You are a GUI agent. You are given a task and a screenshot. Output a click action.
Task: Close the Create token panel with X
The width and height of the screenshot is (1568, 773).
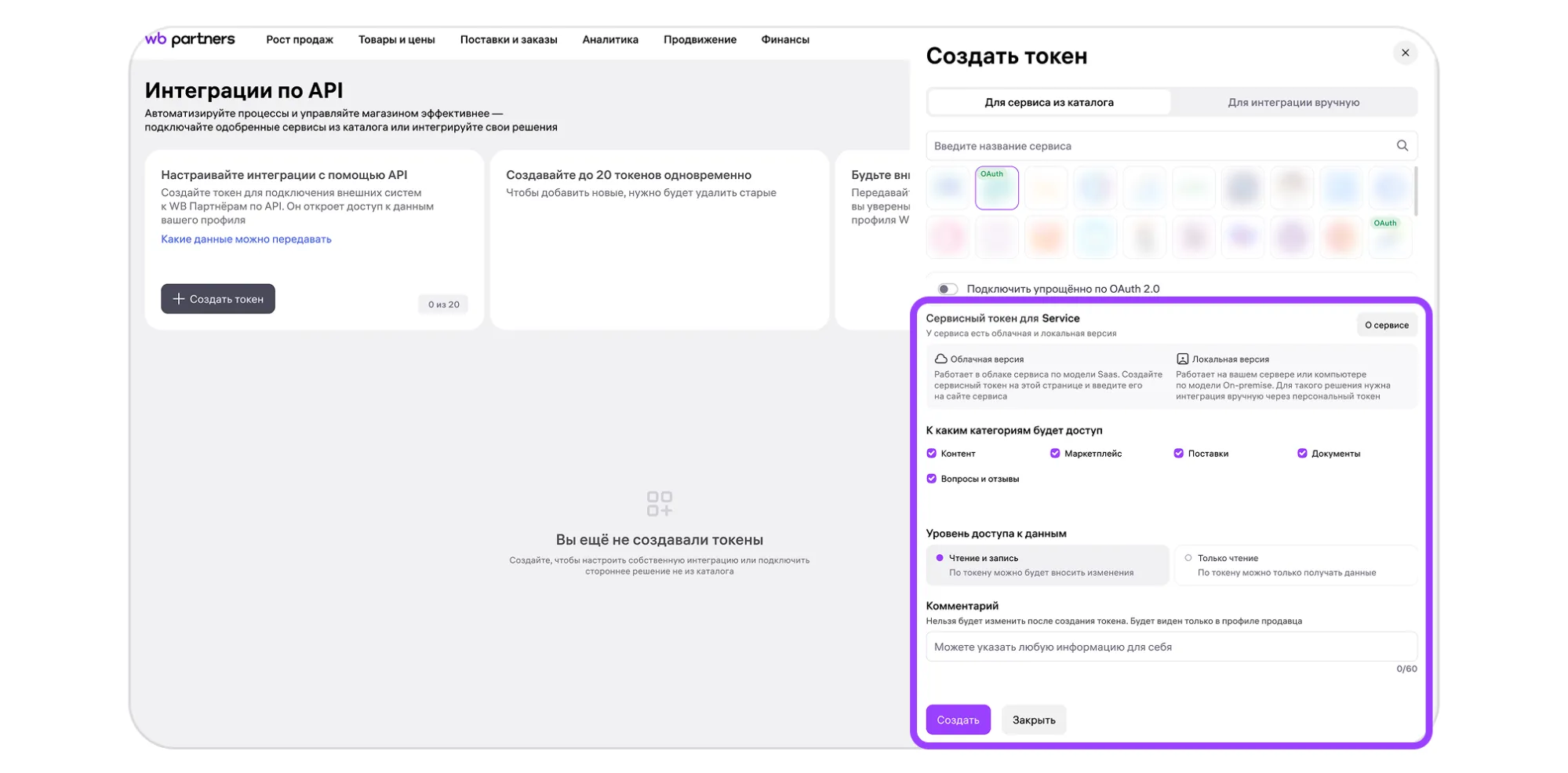[x=1405, y=53]
